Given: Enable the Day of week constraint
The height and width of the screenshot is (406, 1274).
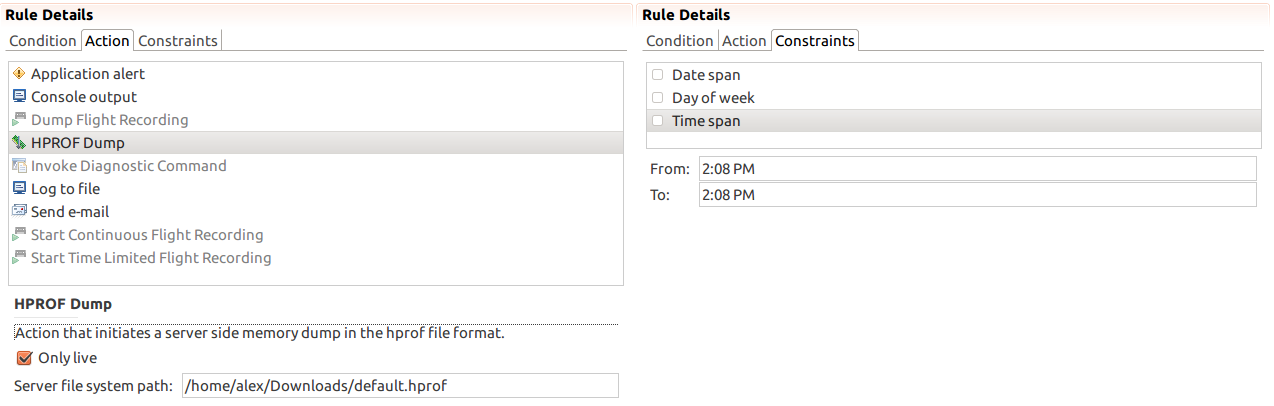Looking at the screenshot, I should [657, 98].
